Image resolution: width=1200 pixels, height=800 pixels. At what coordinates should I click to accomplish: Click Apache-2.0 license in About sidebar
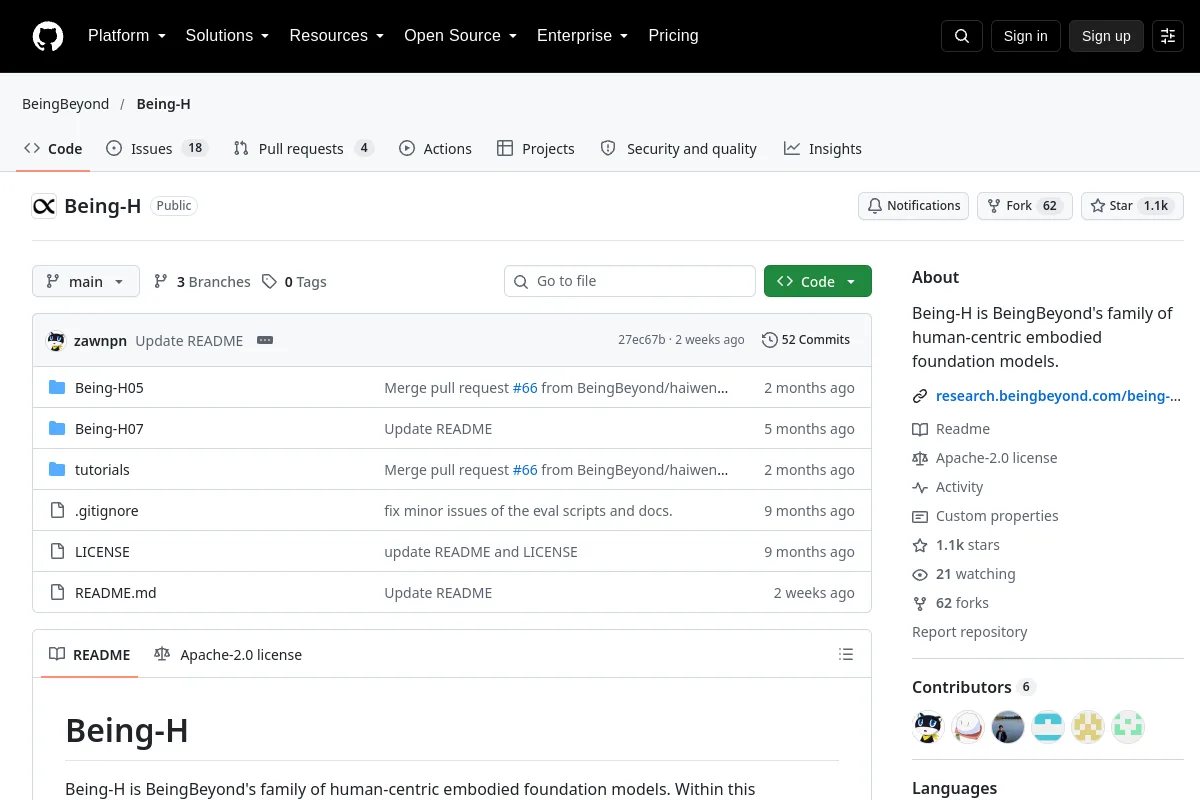coord(985,458)
